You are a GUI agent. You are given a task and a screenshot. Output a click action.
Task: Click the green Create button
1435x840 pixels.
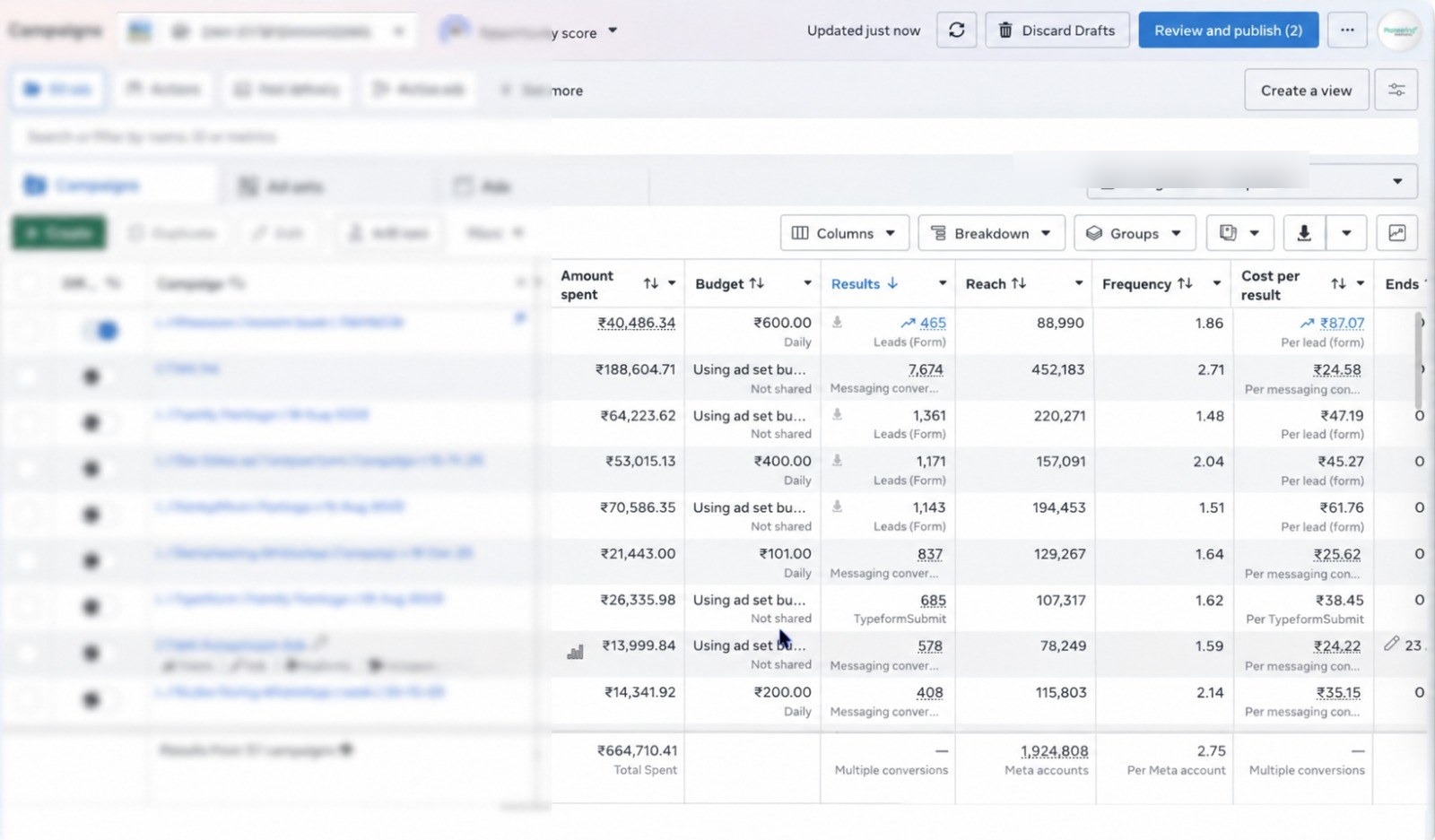pos(59,233)
